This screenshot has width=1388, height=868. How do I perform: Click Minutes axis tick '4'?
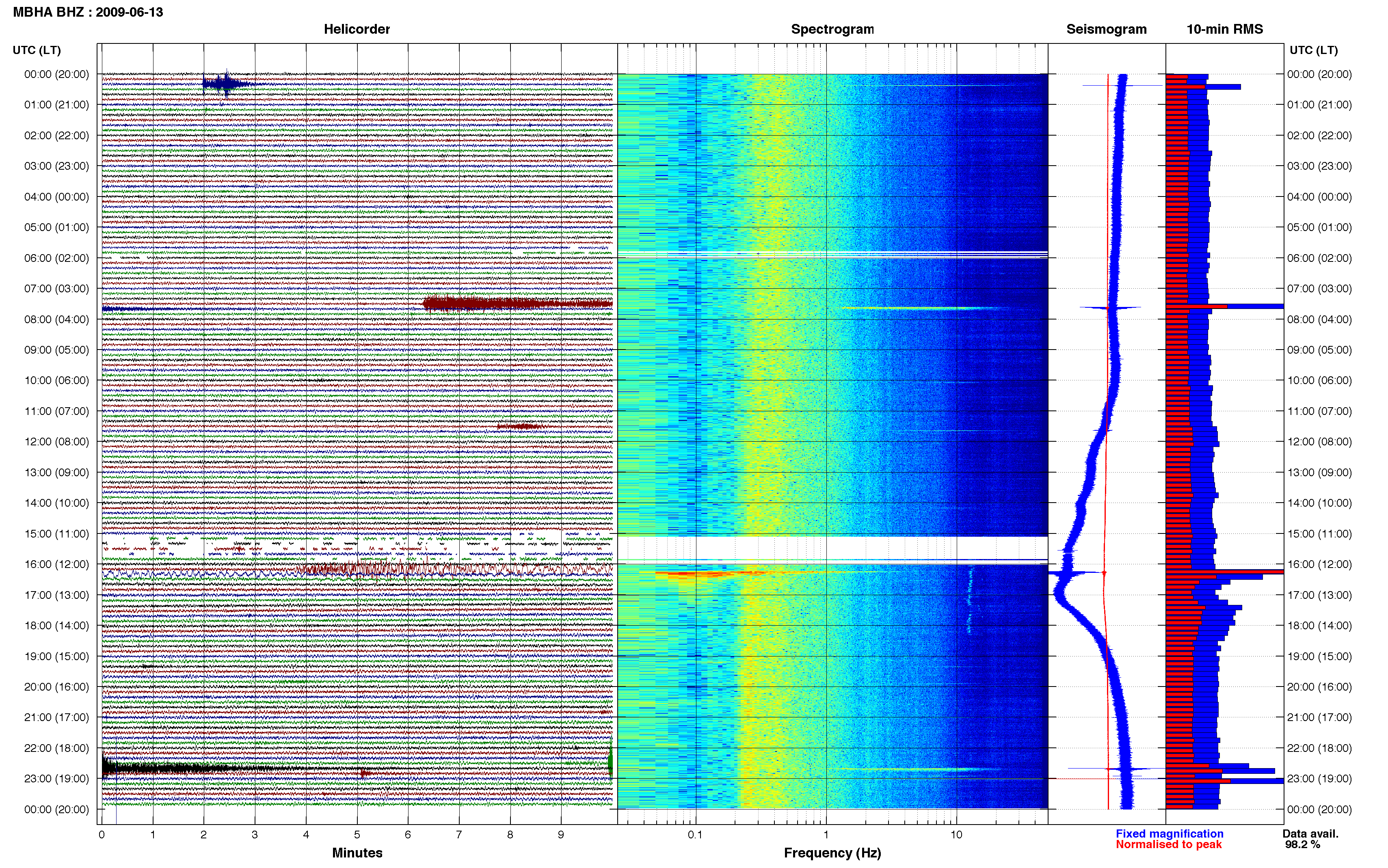305,835
